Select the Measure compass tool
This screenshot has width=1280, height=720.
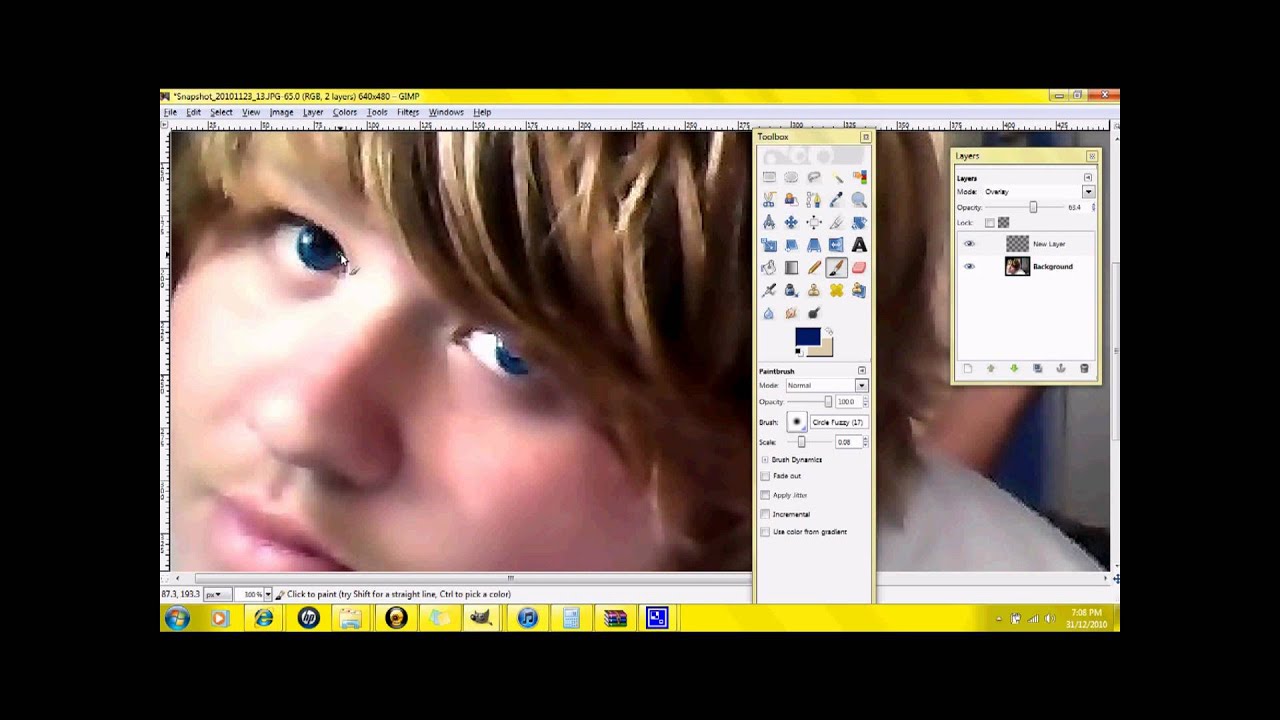(769, 222)
